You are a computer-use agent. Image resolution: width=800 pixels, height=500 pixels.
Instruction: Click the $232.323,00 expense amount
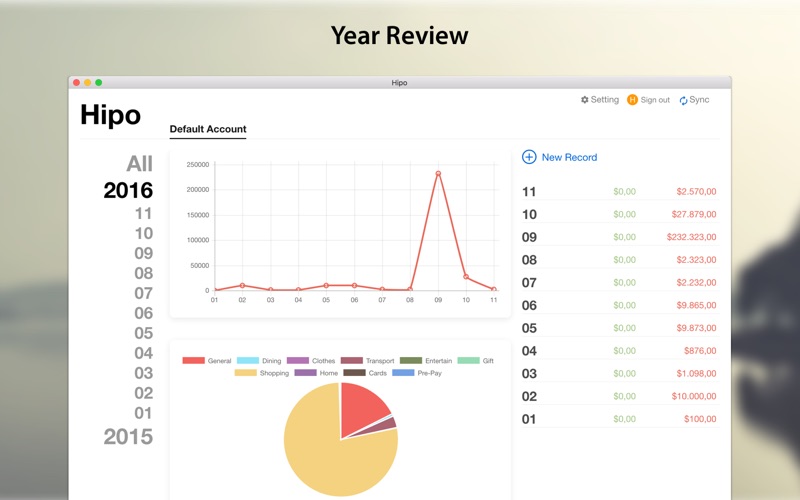pyautogui.click(x=691, y=237)
